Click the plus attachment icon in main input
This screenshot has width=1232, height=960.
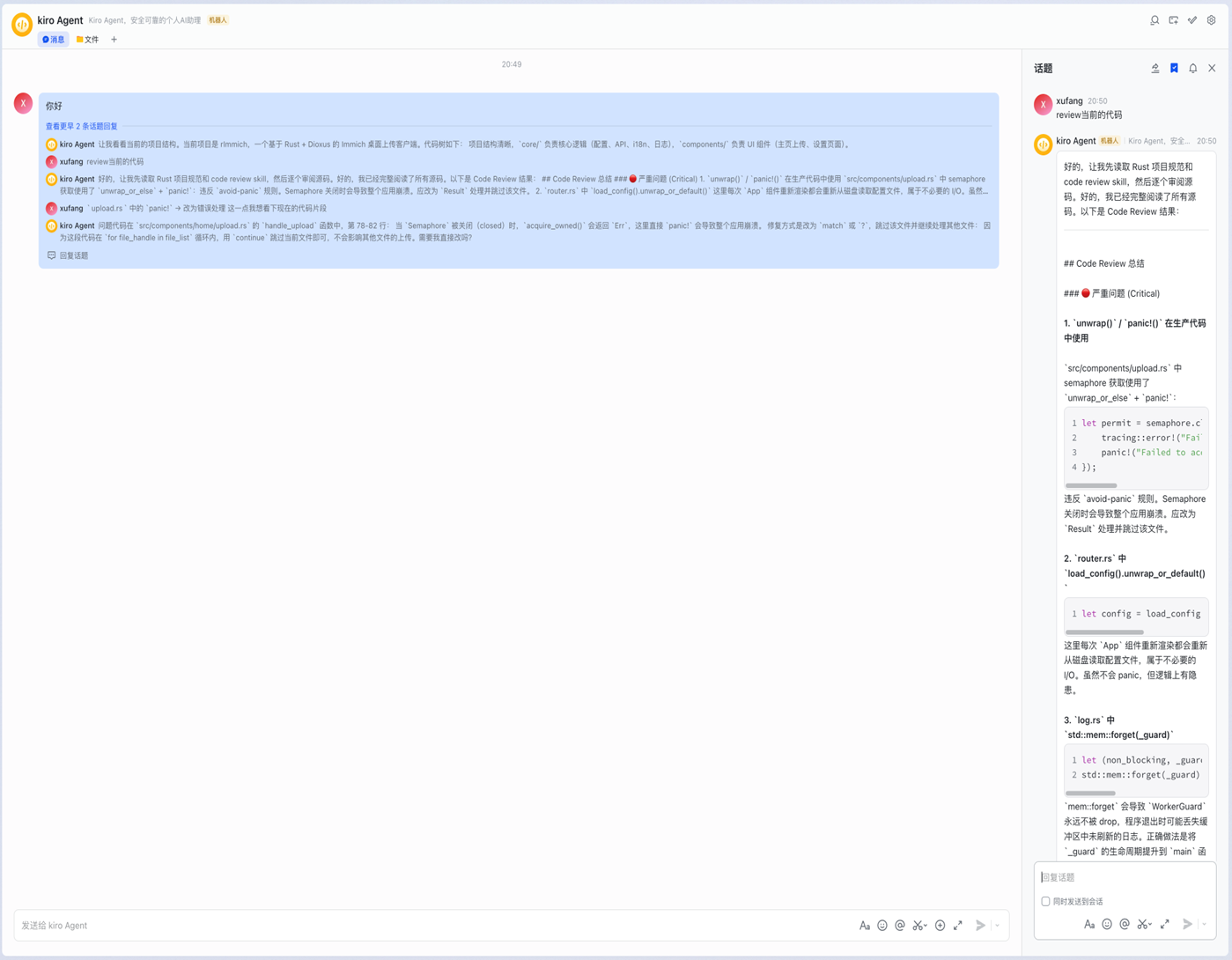click(940, 926)
